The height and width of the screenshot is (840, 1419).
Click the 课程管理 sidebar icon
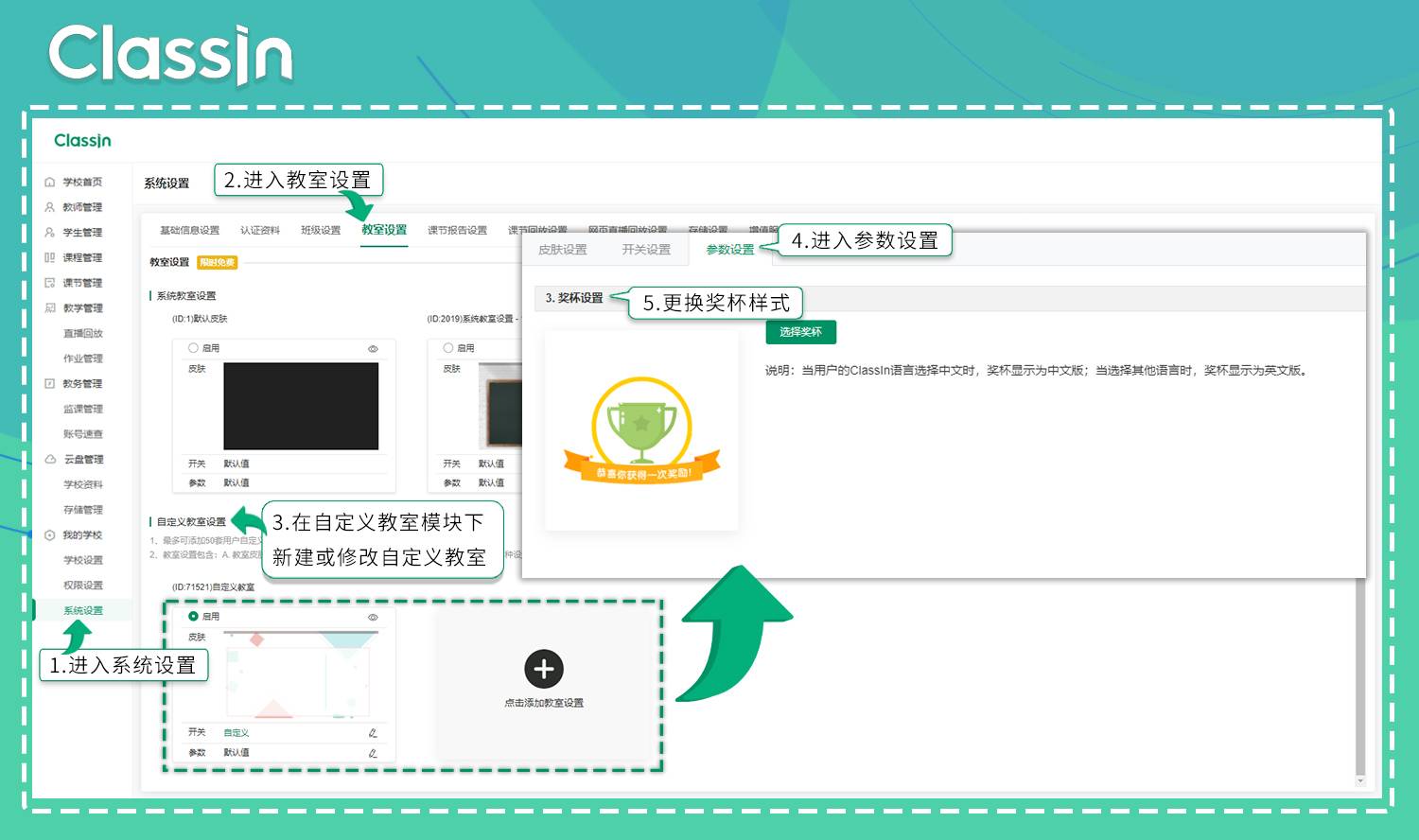click(x=50, y=257)
